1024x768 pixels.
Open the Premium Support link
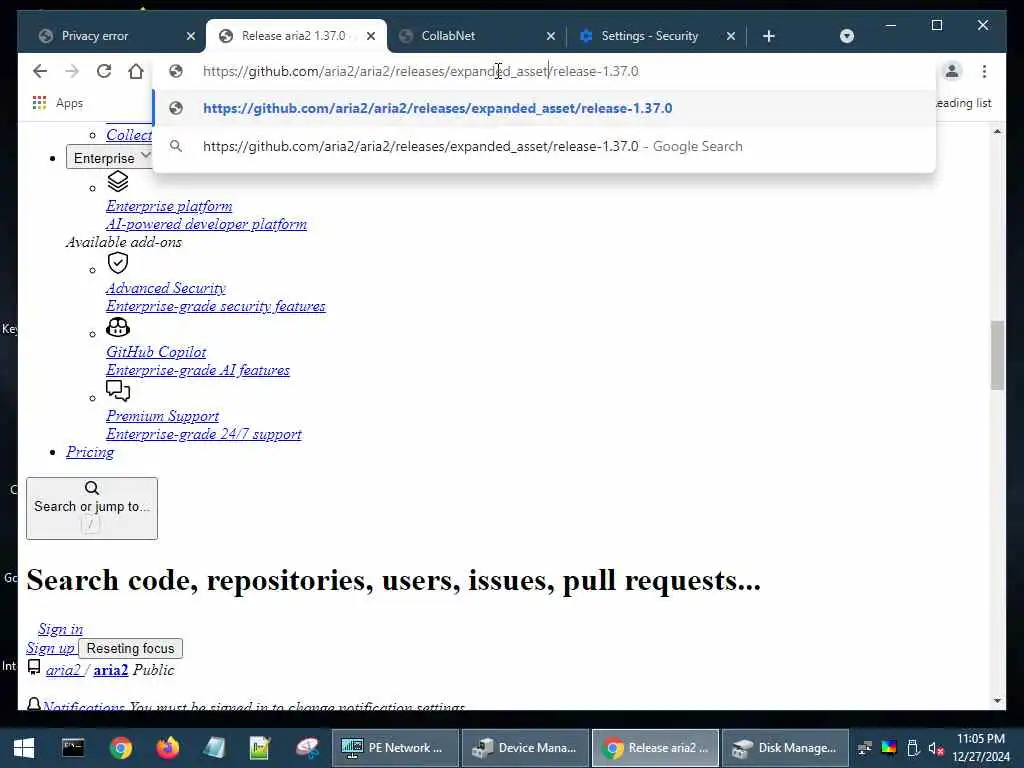163,416
